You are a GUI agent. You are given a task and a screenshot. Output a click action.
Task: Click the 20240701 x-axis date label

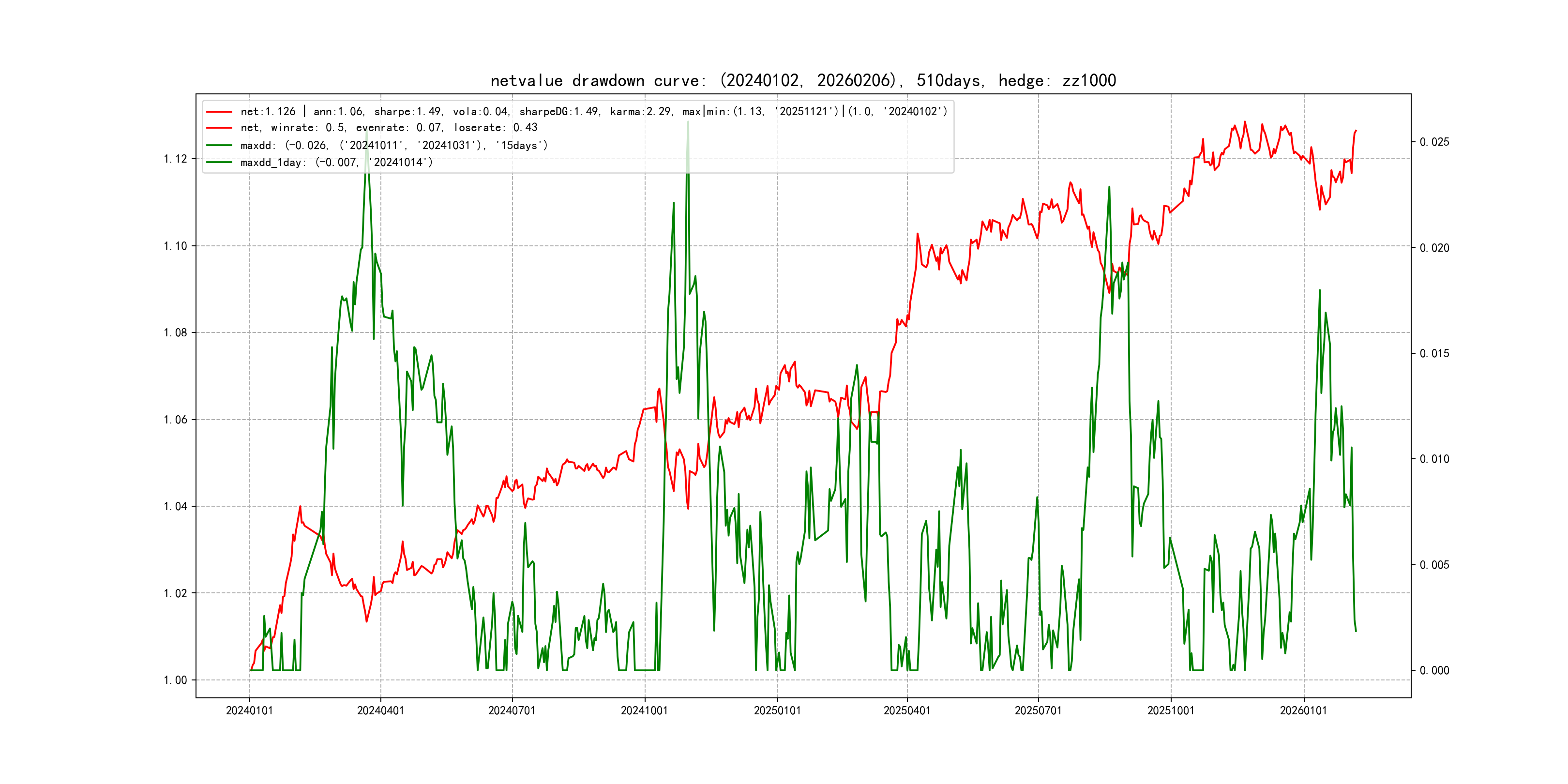click(512, 711)
